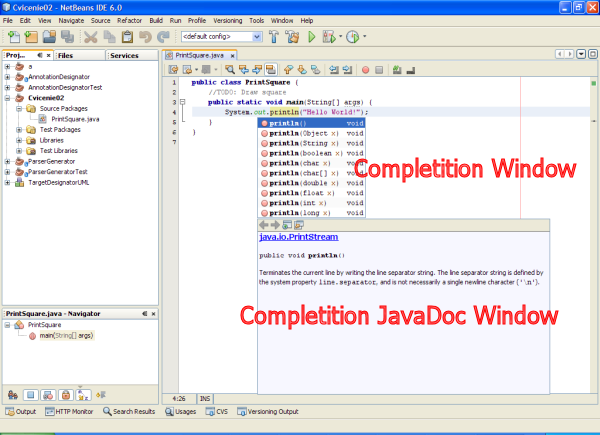Open the java.io.PrintStream link
600x435 pixels.
(x=298, y=237)
